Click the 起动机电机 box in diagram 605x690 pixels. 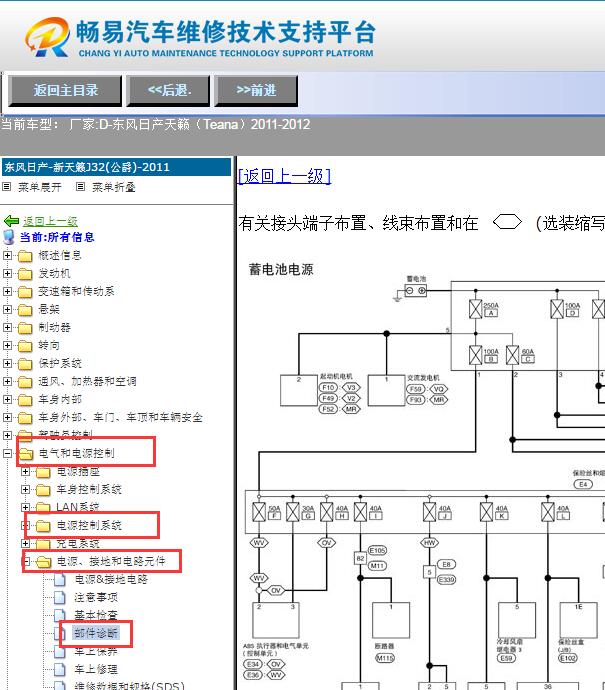[x=299, y=390]
